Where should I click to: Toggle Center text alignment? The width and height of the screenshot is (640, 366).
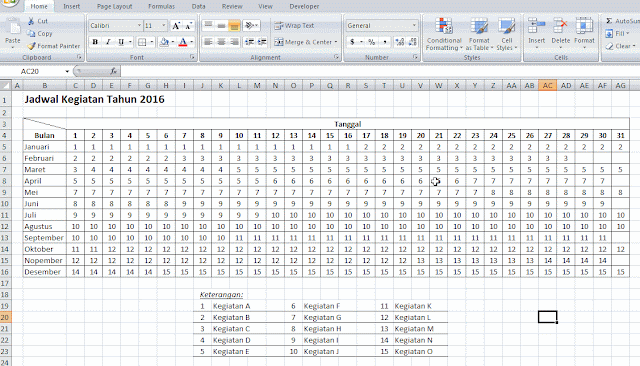tap(221, 42)
